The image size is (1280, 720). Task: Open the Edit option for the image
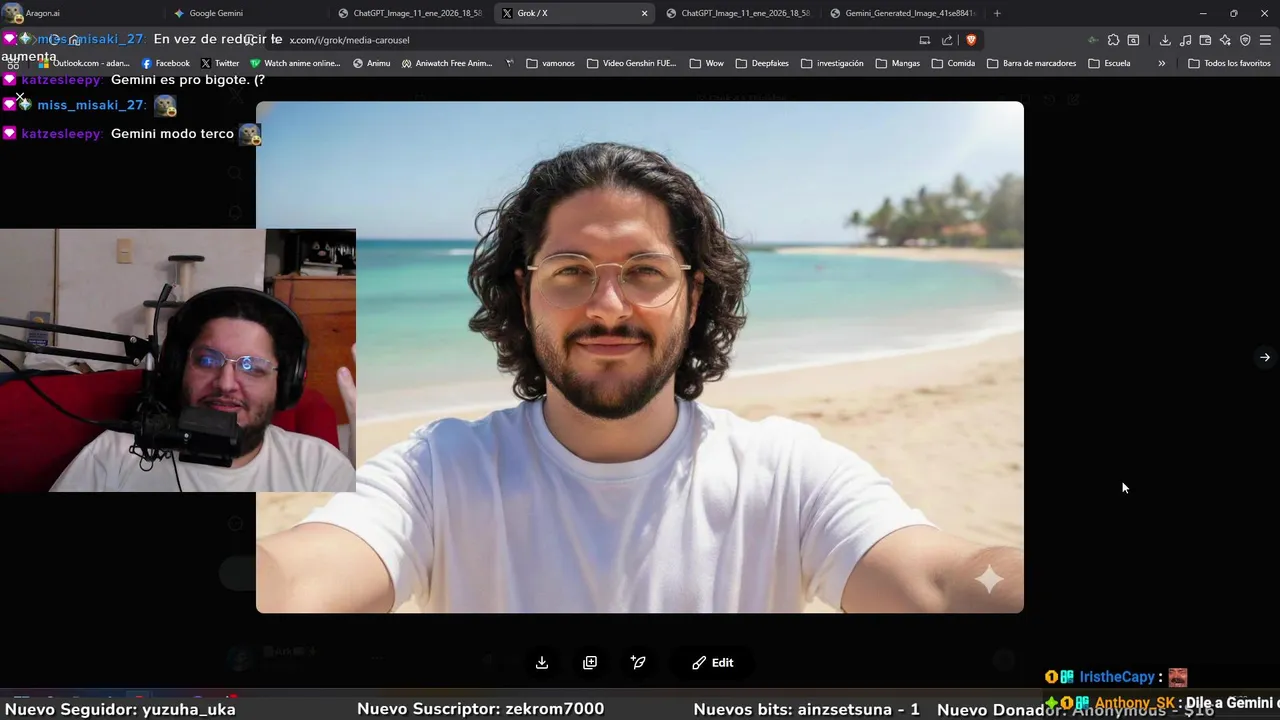(713, 662)
